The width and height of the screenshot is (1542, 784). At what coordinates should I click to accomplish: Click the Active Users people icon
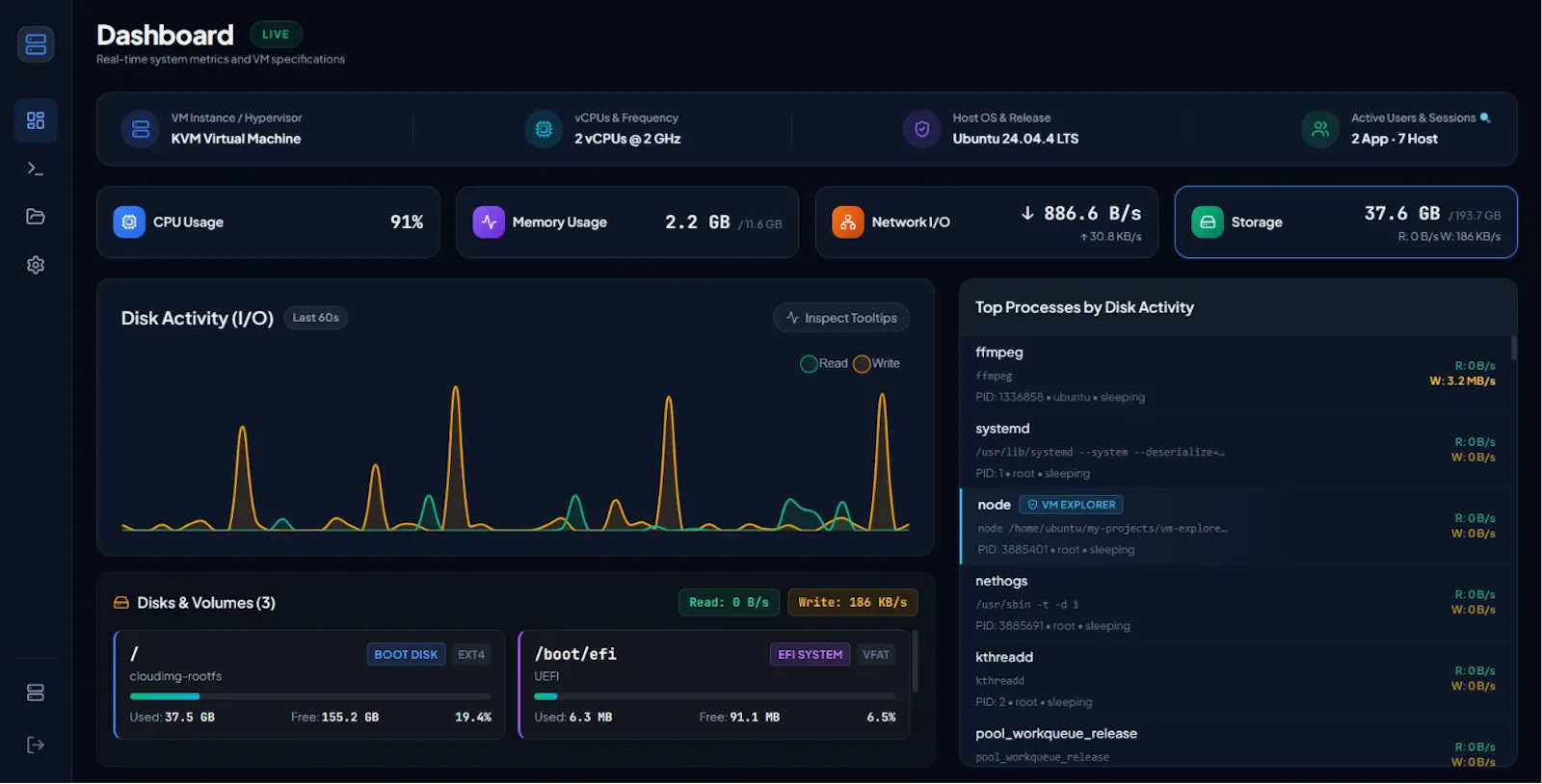coord(1320,129)
